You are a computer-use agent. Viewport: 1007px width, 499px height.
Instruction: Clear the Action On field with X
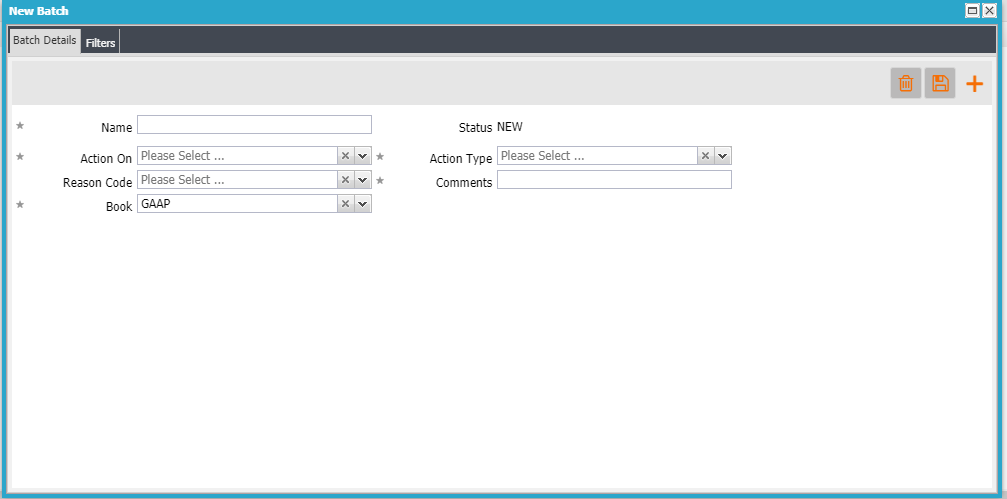(x=345, y=156)
